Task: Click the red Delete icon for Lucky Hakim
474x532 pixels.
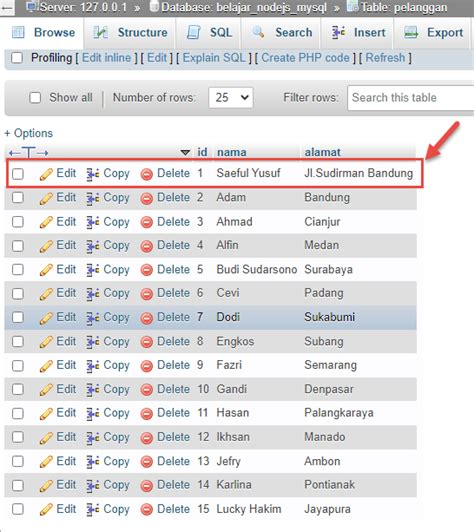Action: (147, 510)
